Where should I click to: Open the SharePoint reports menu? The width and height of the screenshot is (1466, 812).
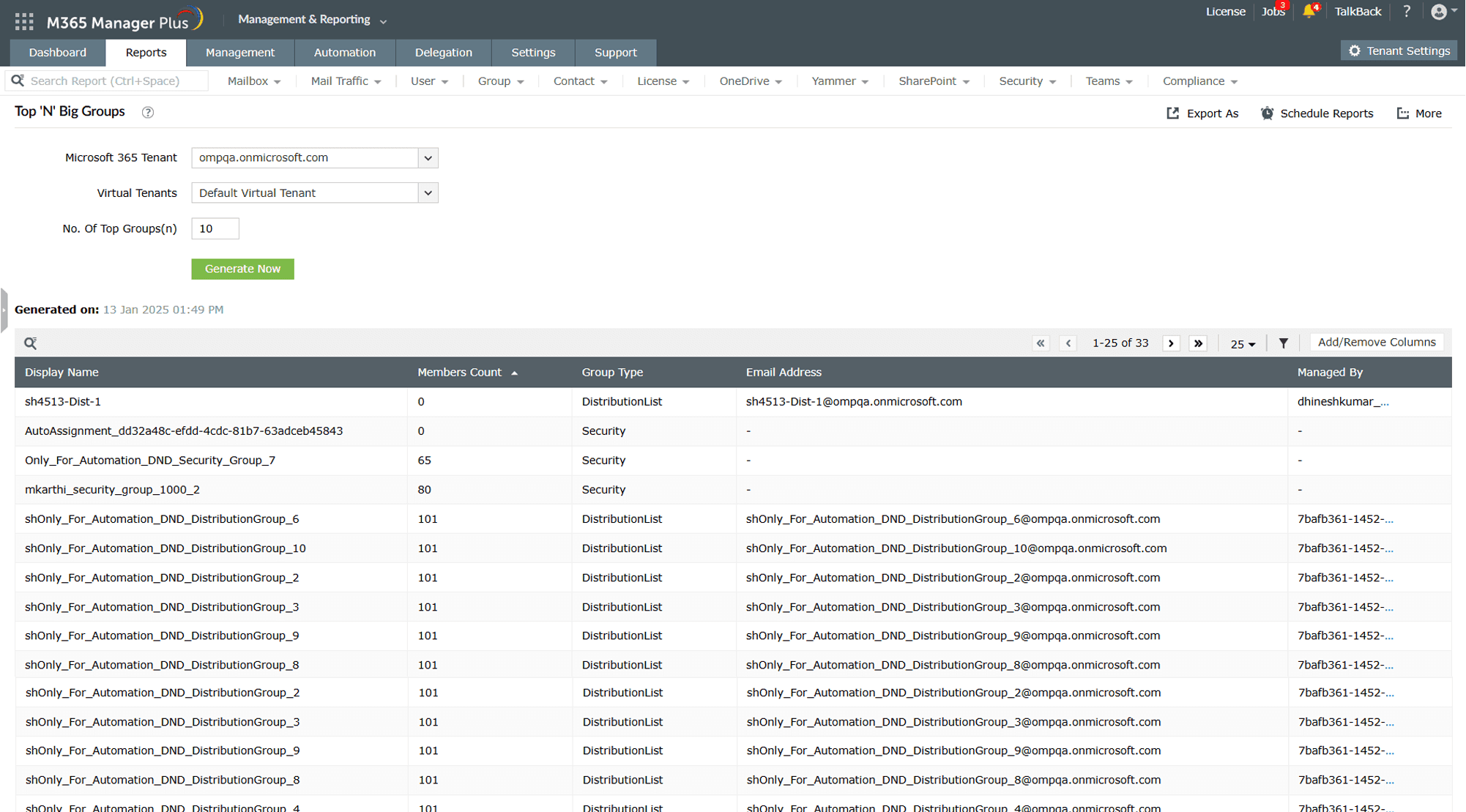(933, 81)
